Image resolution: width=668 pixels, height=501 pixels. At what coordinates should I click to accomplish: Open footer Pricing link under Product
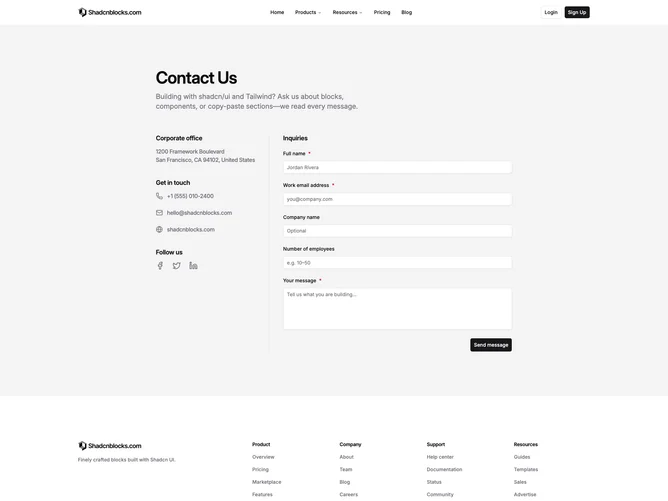pyautogui.click(x=260, y=469)
